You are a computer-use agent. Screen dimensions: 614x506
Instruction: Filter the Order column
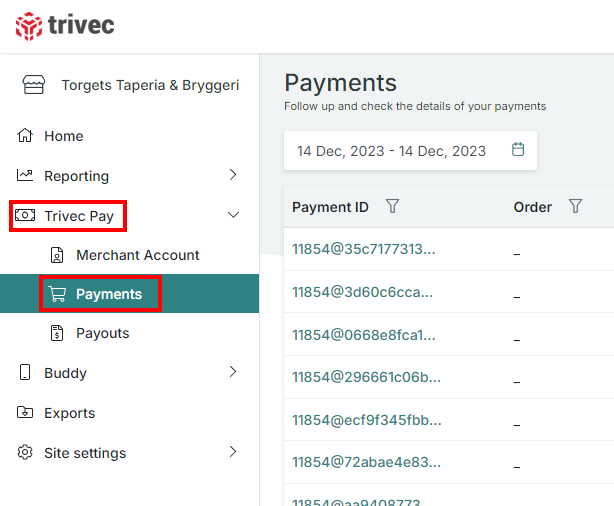575,206
